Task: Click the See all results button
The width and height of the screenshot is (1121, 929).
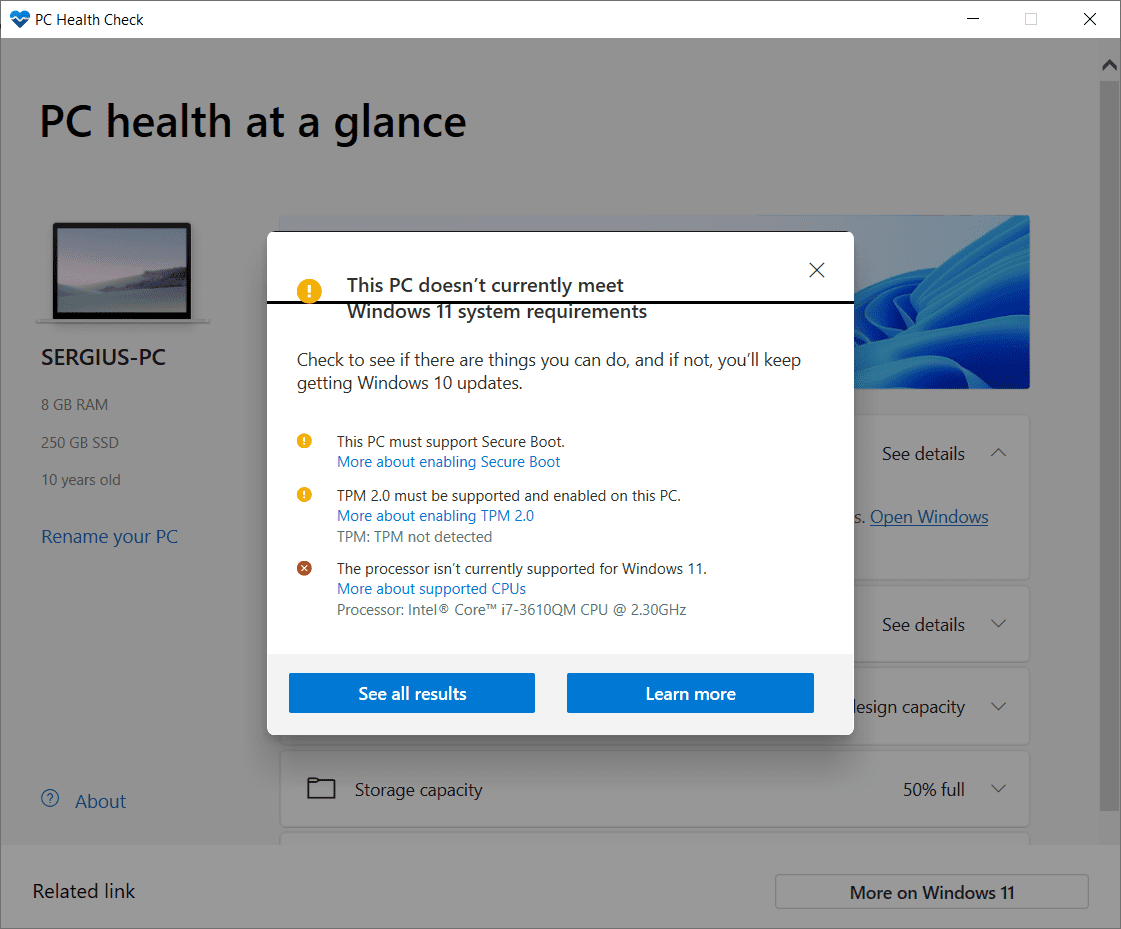Action: tap(412, 693)
